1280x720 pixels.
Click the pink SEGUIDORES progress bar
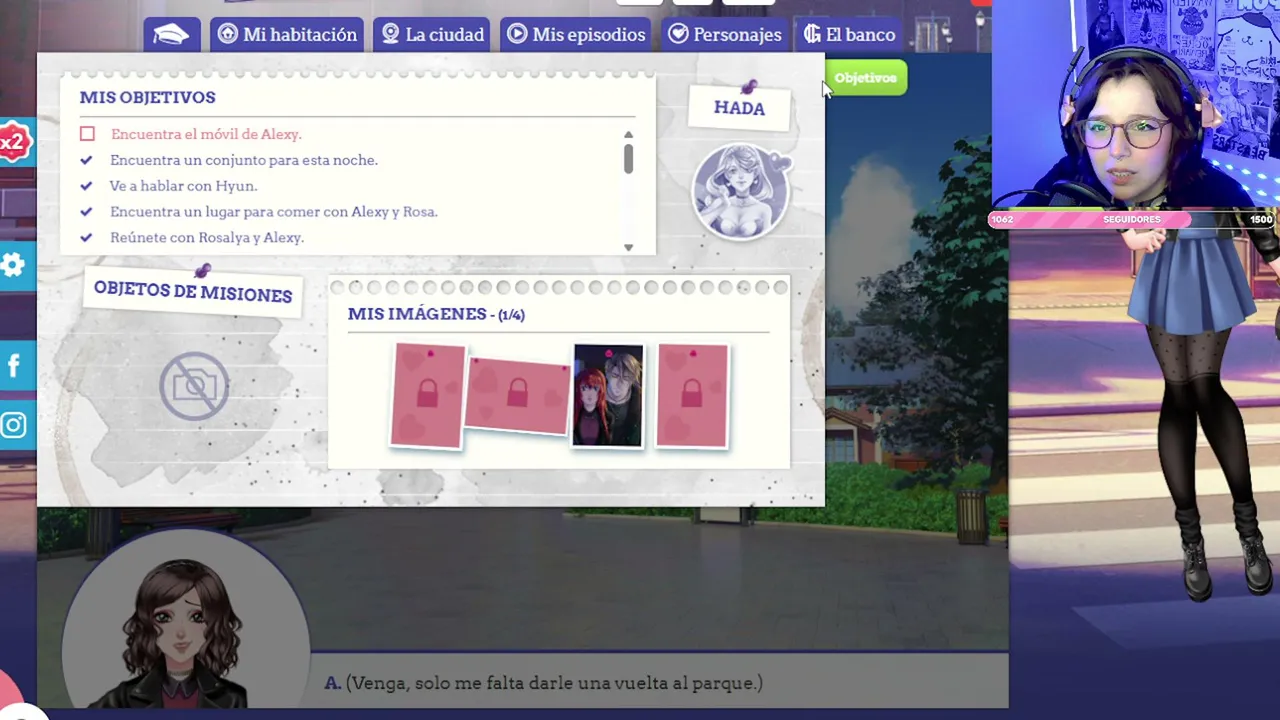[x=1132, y=219]
